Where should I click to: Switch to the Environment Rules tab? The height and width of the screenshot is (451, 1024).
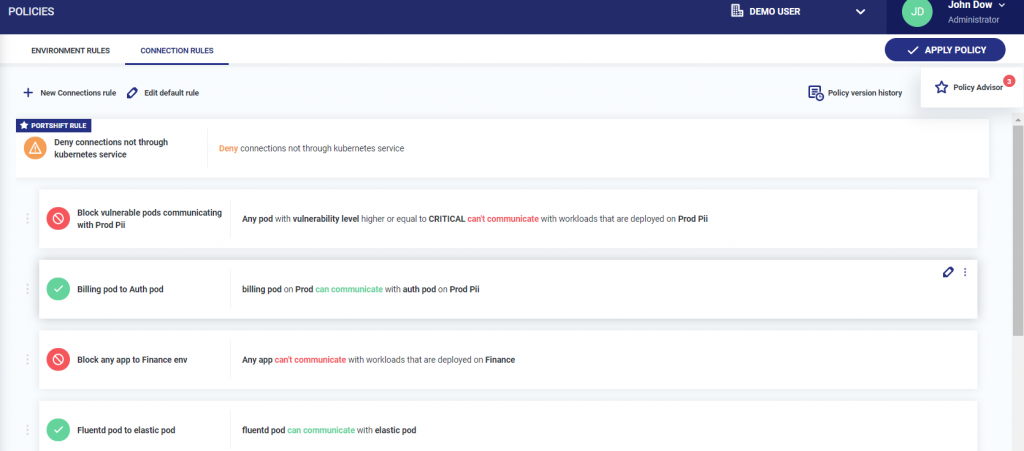pyautogui.click(x=70, y=50)
